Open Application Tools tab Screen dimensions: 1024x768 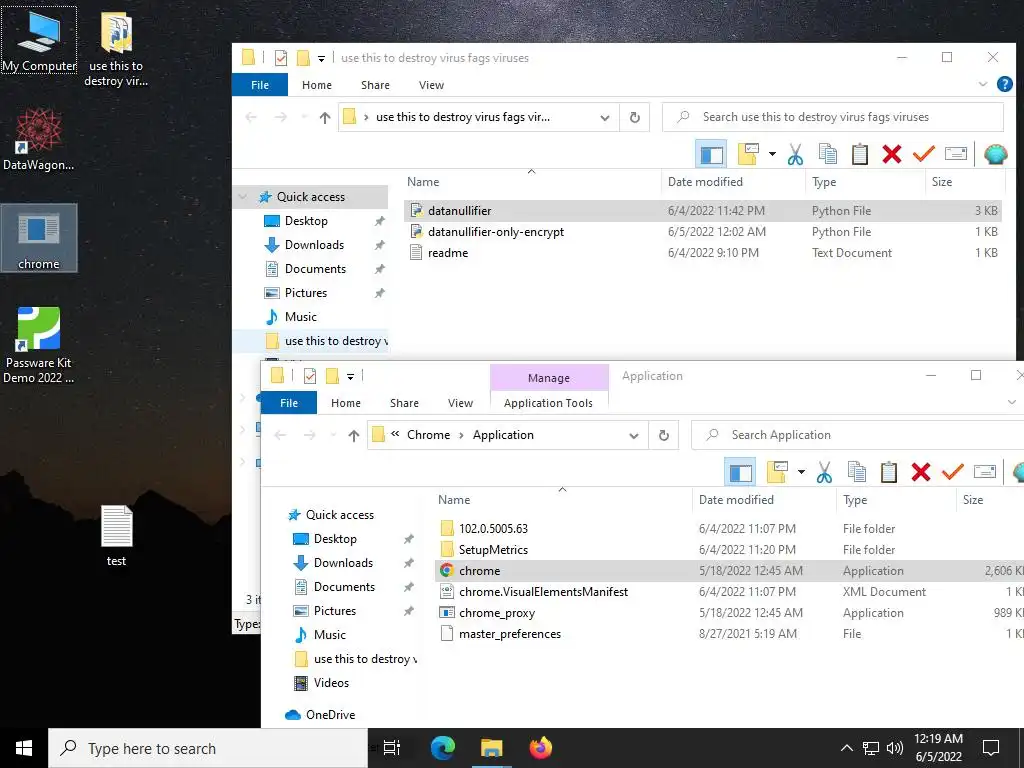(x=549, y=403)
